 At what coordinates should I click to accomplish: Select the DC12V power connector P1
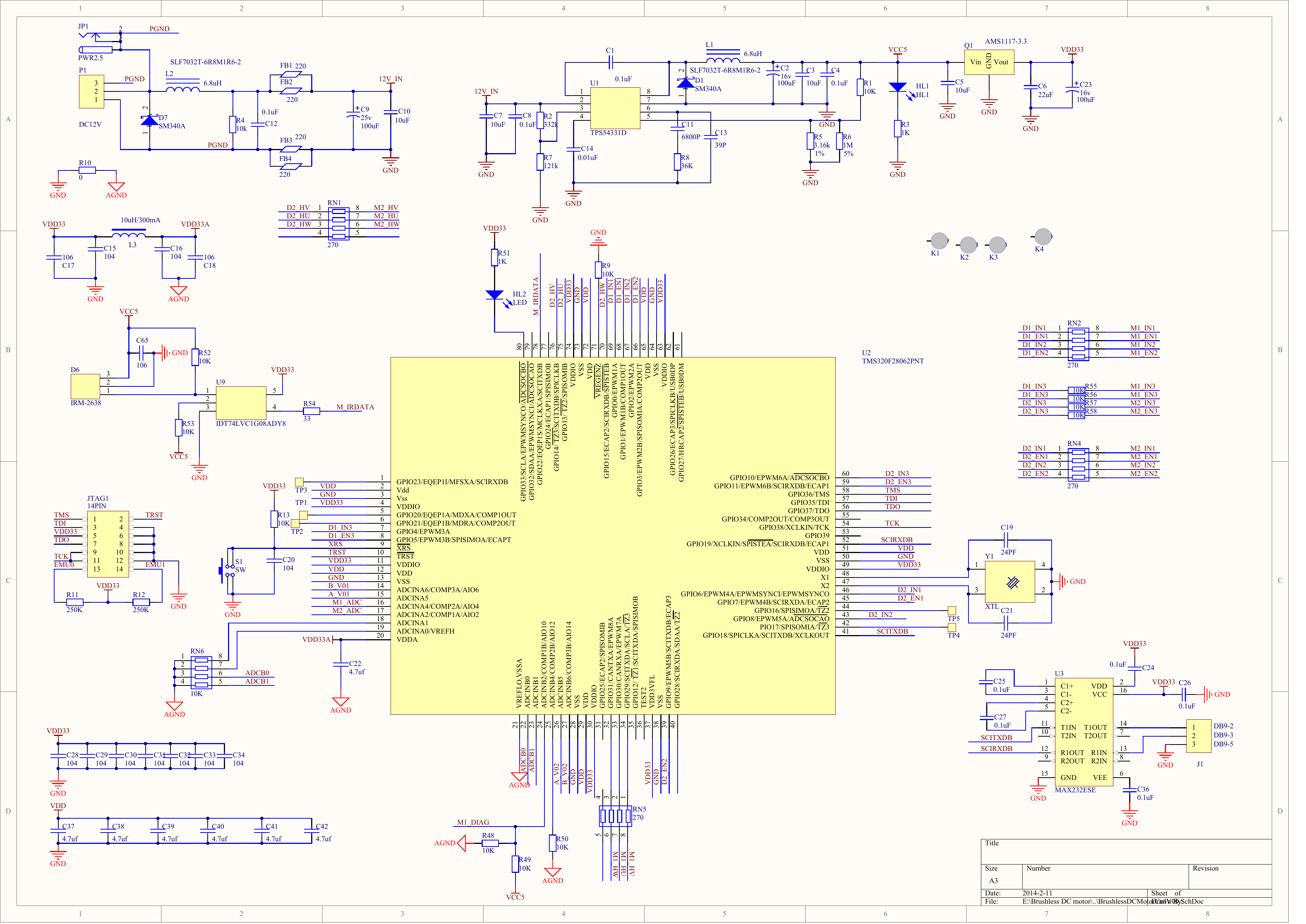pos(91,91)
